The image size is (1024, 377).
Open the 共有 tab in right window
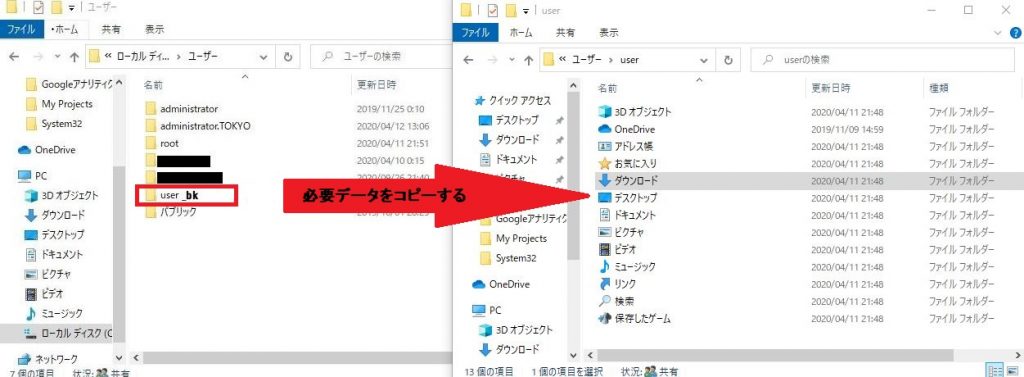[565, 32]
